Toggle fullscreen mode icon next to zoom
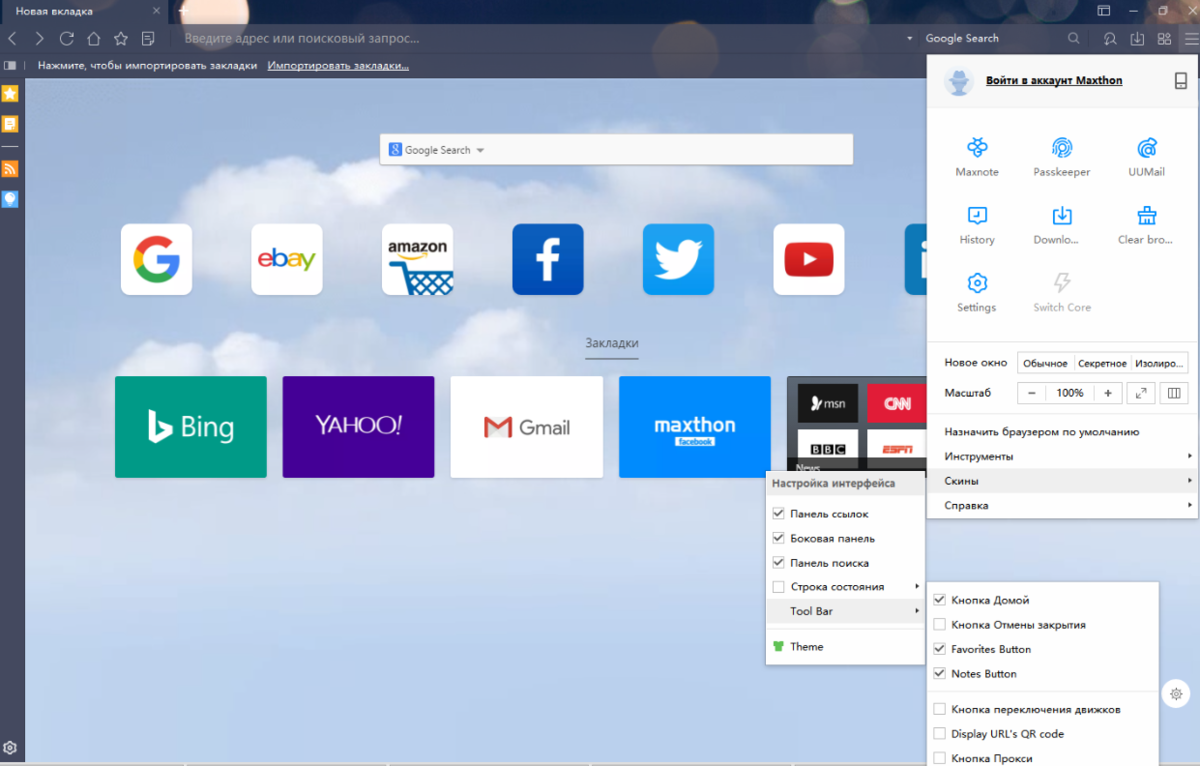 pos(1142,393)
